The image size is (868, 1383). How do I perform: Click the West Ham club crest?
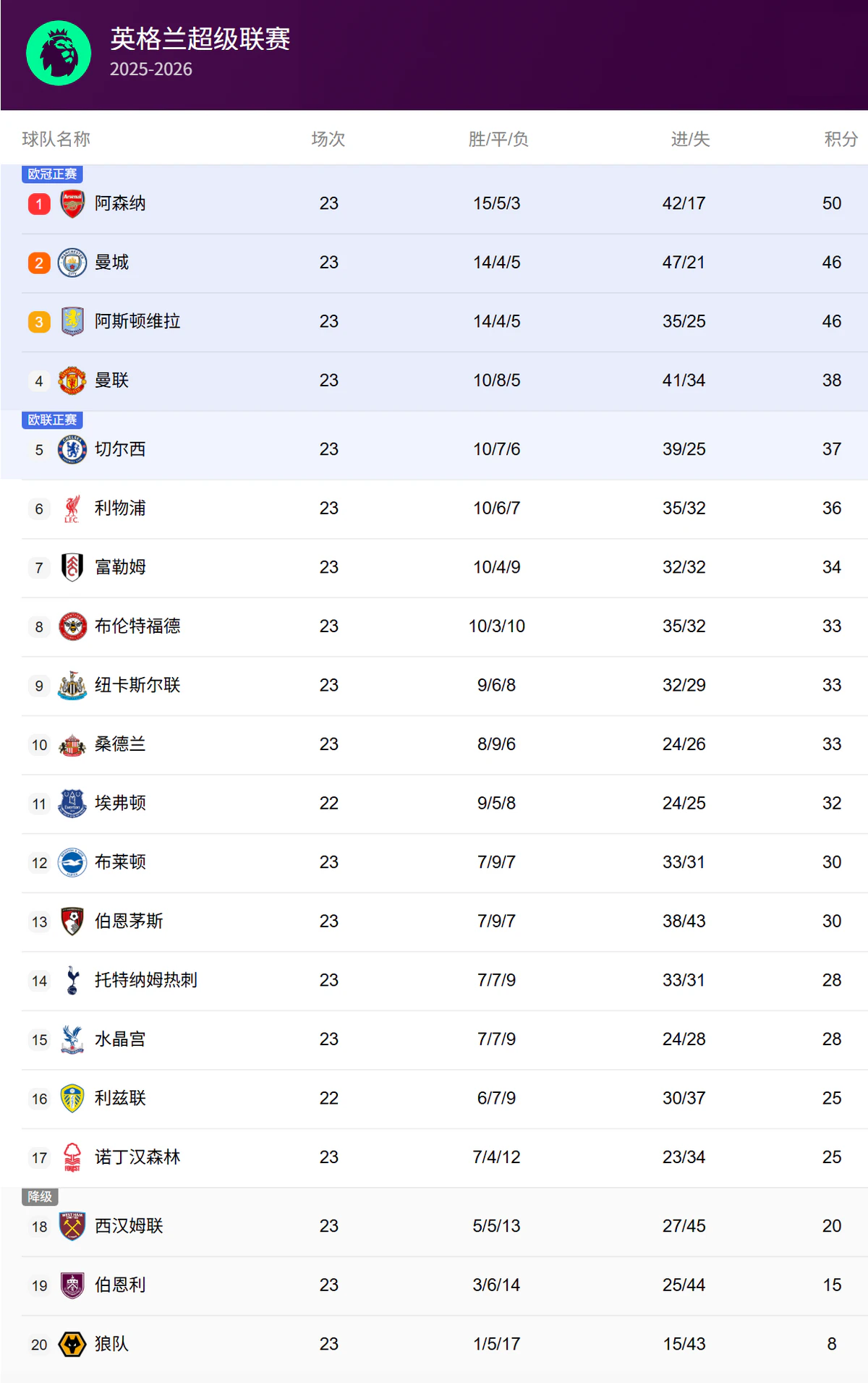point(72,1226)
